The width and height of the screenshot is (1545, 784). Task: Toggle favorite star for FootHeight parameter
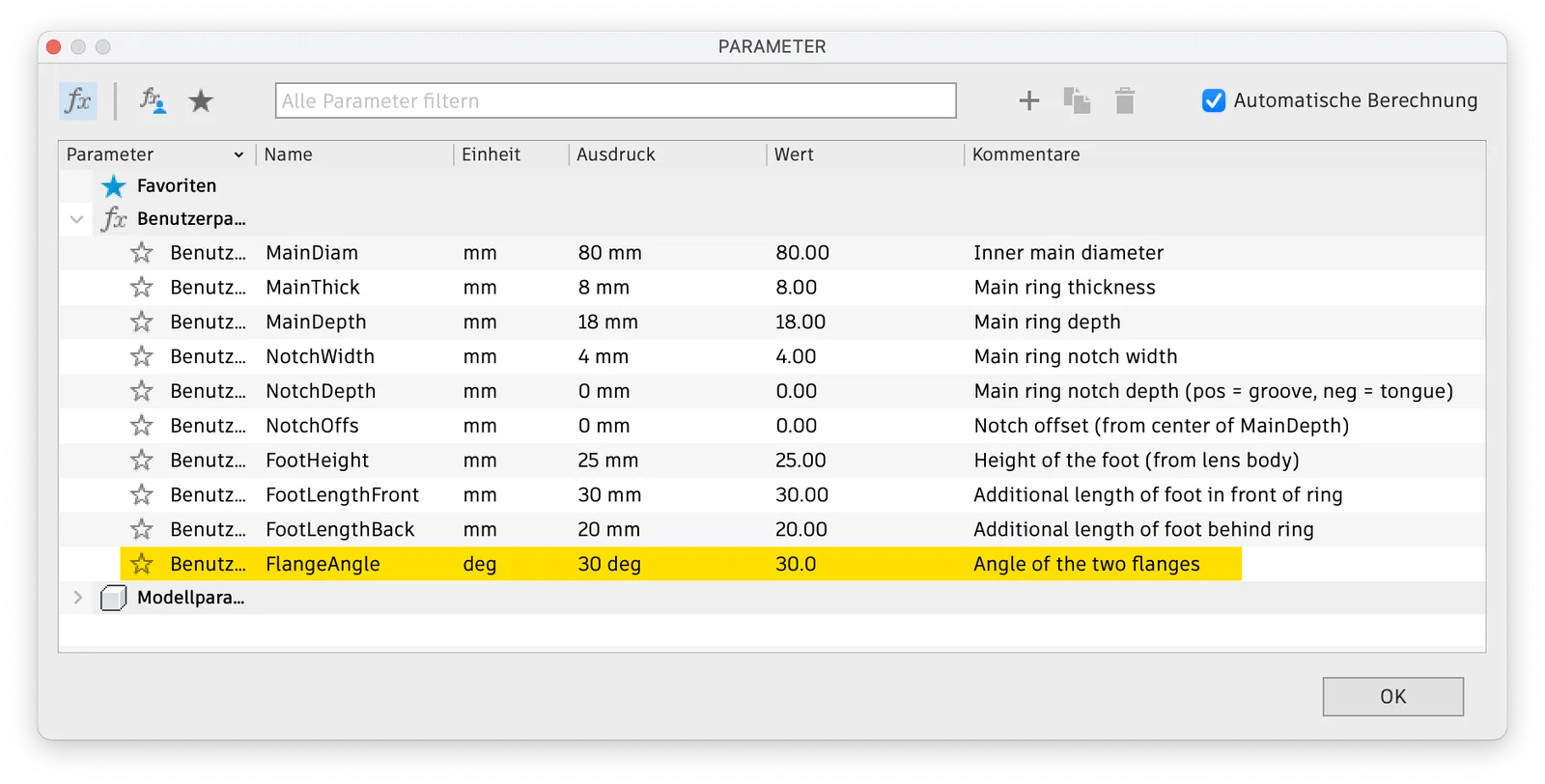[x=142, y=461]
